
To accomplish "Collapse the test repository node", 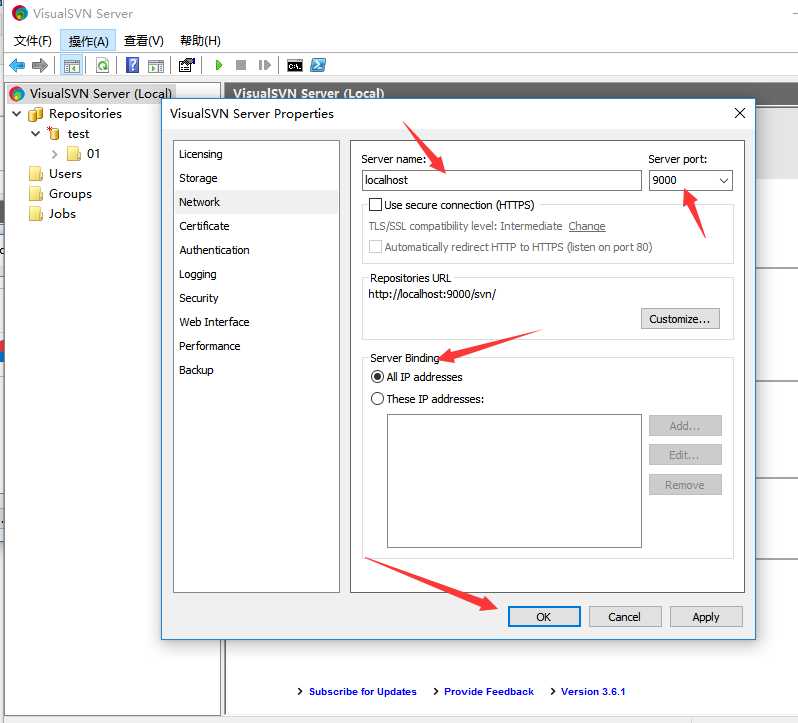I will click(36, 134).
